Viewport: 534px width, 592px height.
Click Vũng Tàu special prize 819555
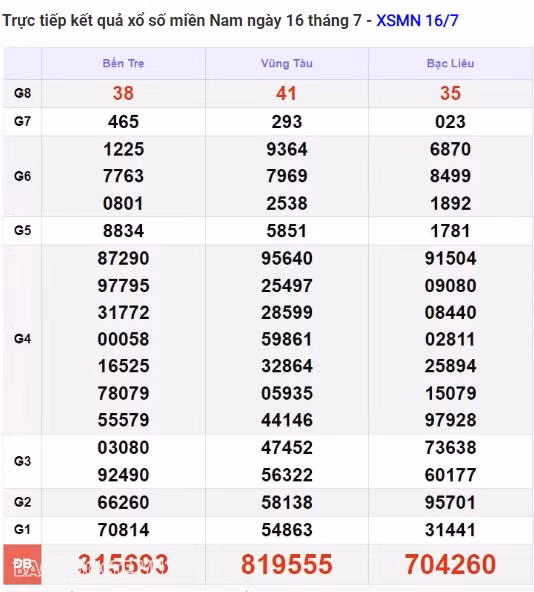tap(287, 564)
